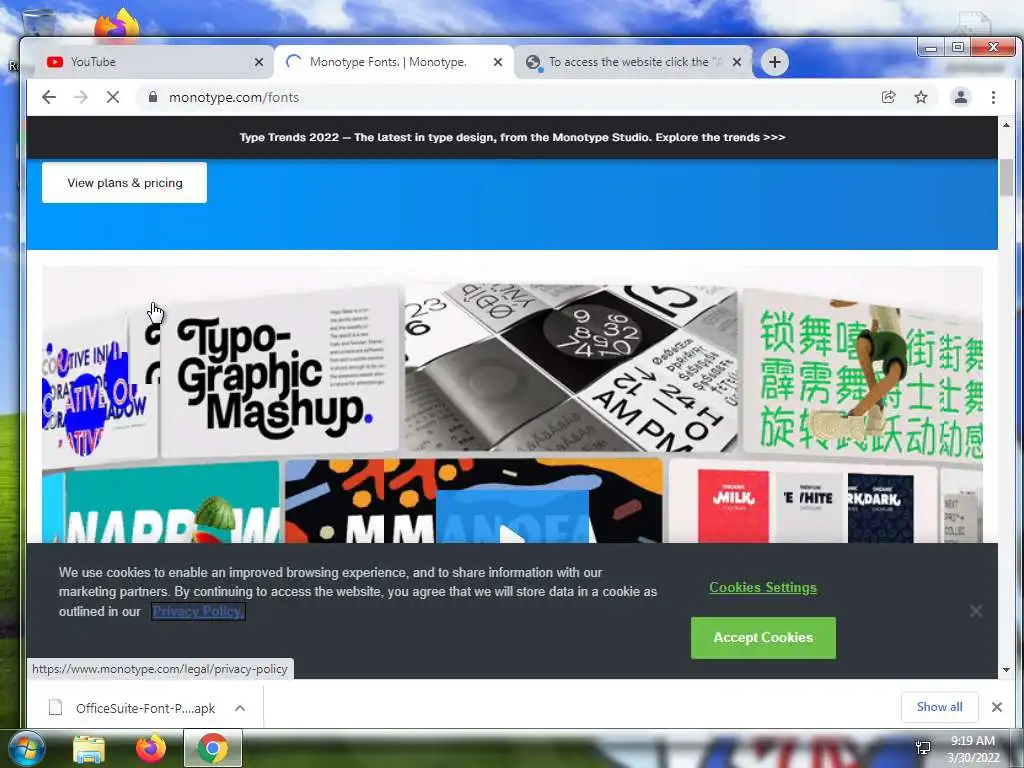Click the numbers and AM PM image
The height and width of the screenshot is (768, 1024).
[x=571, y=368]
